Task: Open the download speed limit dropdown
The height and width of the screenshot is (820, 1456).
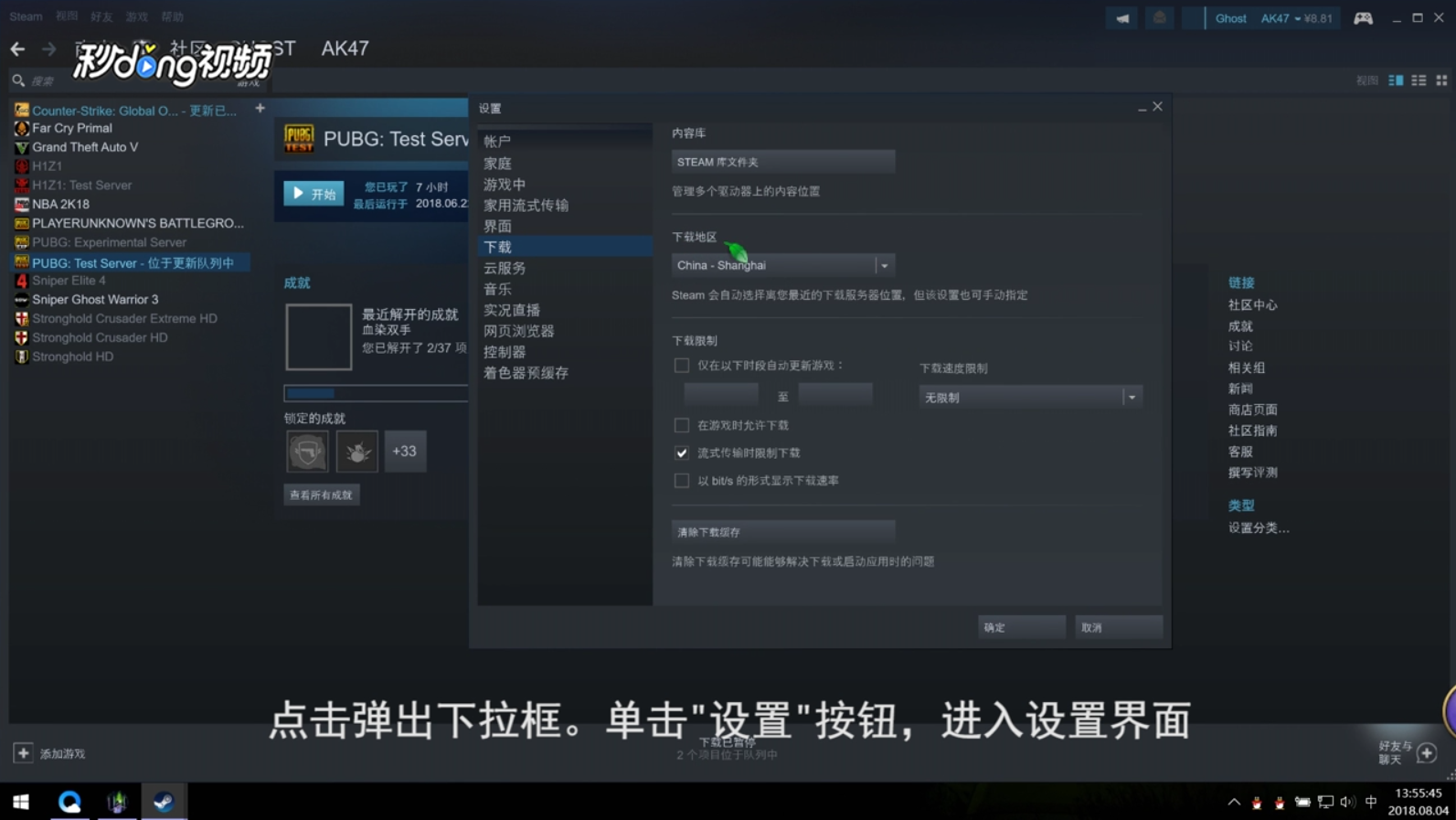Action: pyautogui.click(x=1031, y=398)
